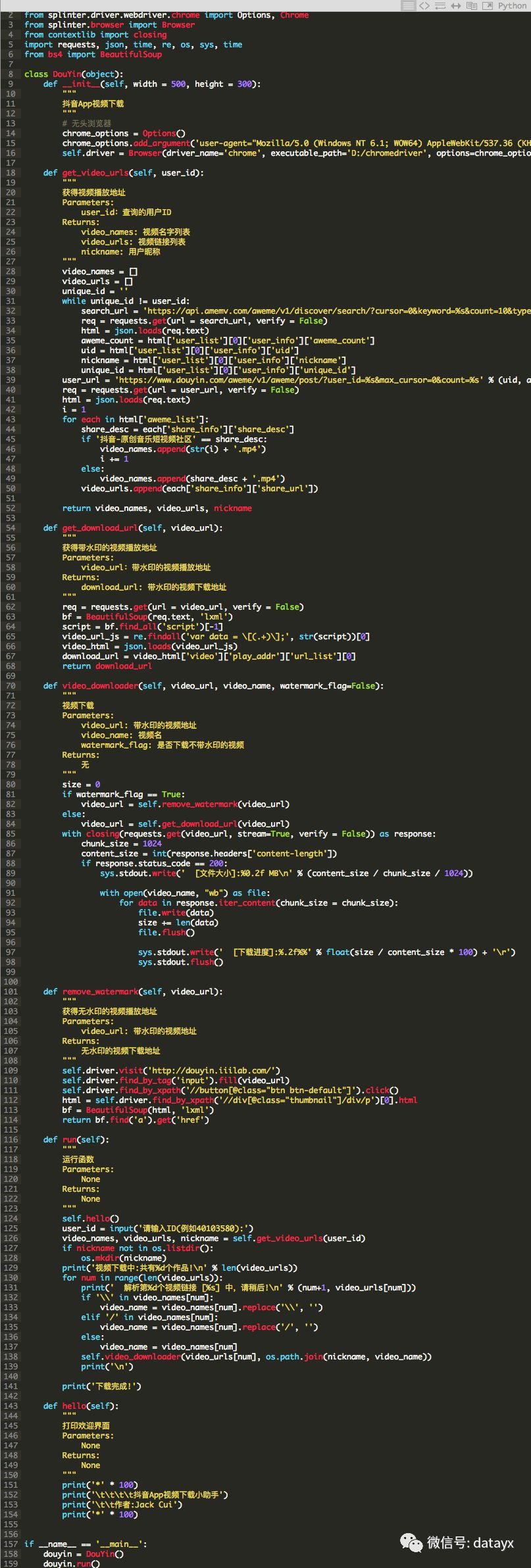Click 'return video_names, video_urls, nickname' line
Screen dimensions: 531x1568
[157, 508]
